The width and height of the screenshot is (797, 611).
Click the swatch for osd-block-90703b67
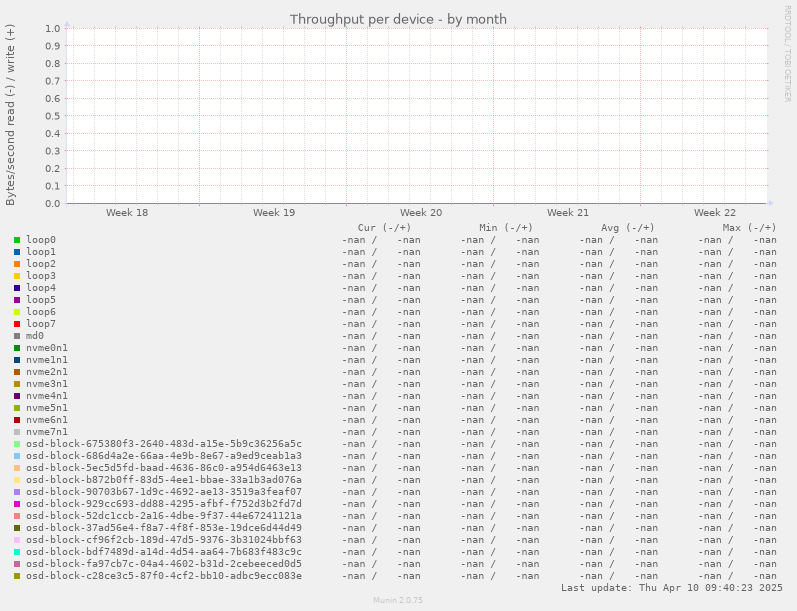tap(17, 492)
